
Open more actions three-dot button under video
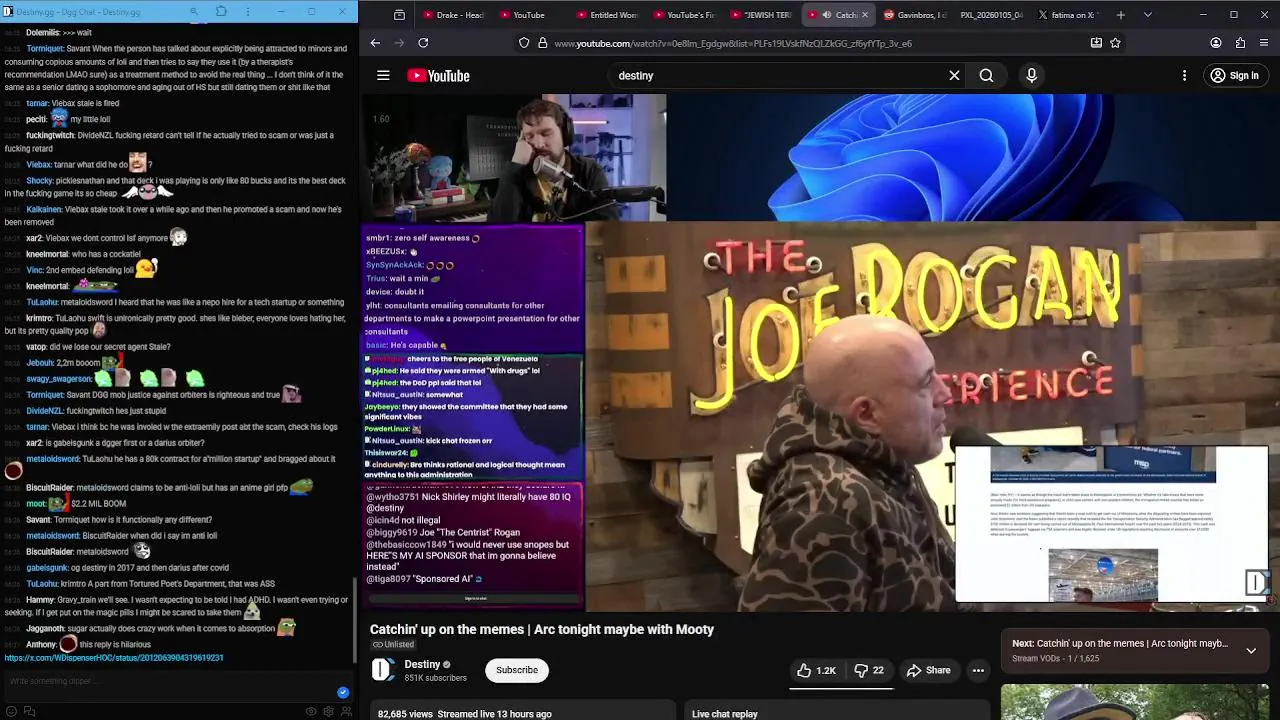[x=978, y=671]
